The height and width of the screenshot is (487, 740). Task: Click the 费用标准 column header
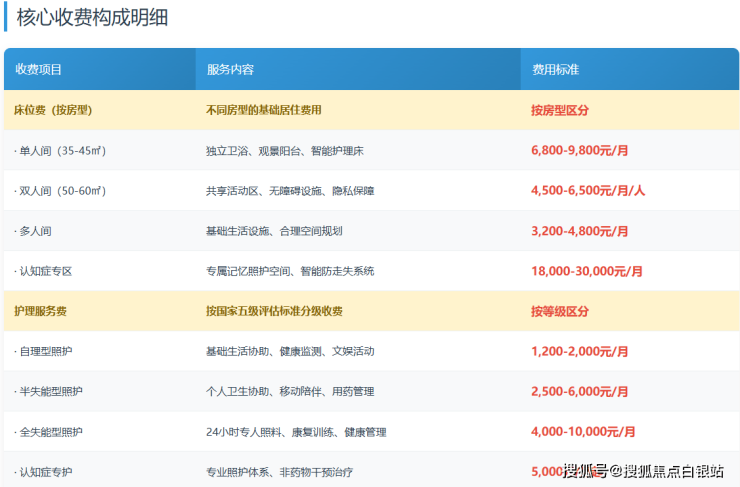pyautogui.click(x=556, y=70)
